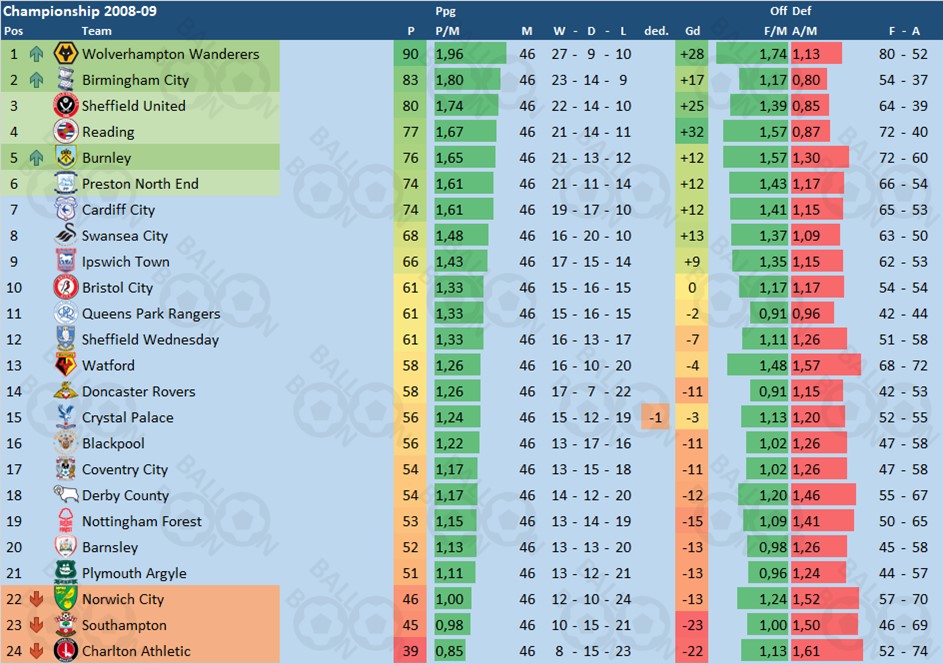Screen dimensions: 943x664
Task: Click the Derby County ram logo
Action: [66, 494]
